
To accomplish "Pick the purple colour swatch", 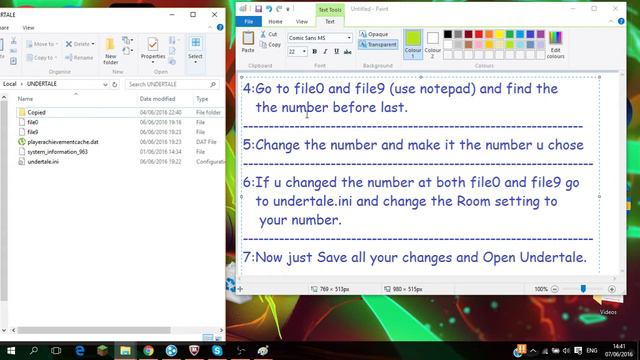I will point(540,34).
